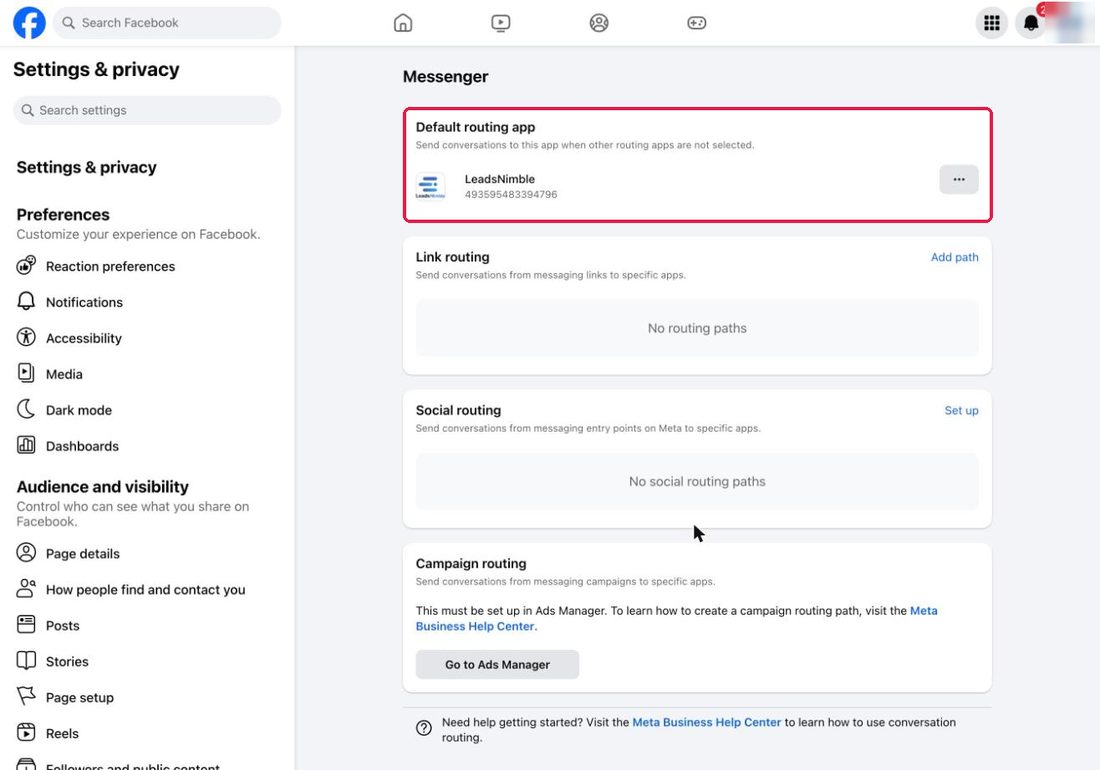Open the Groups icon in top bar
The height and width of the screenshot is (770, 1100).
tap(599, 23)
